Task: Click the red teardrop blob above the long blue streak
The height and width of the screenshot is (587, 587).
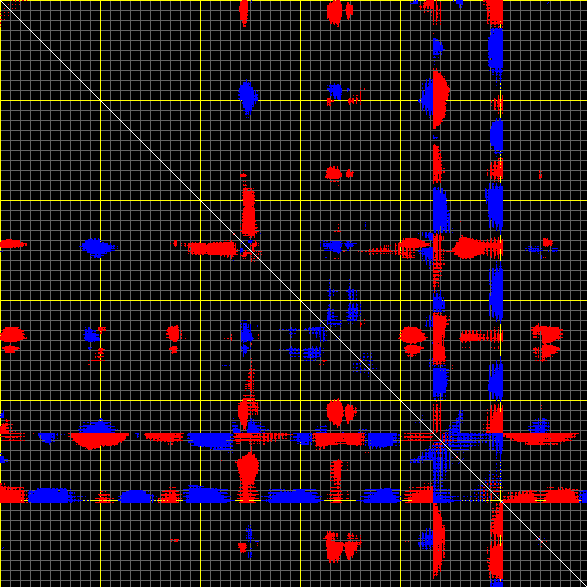Action: tap(247, 469)
